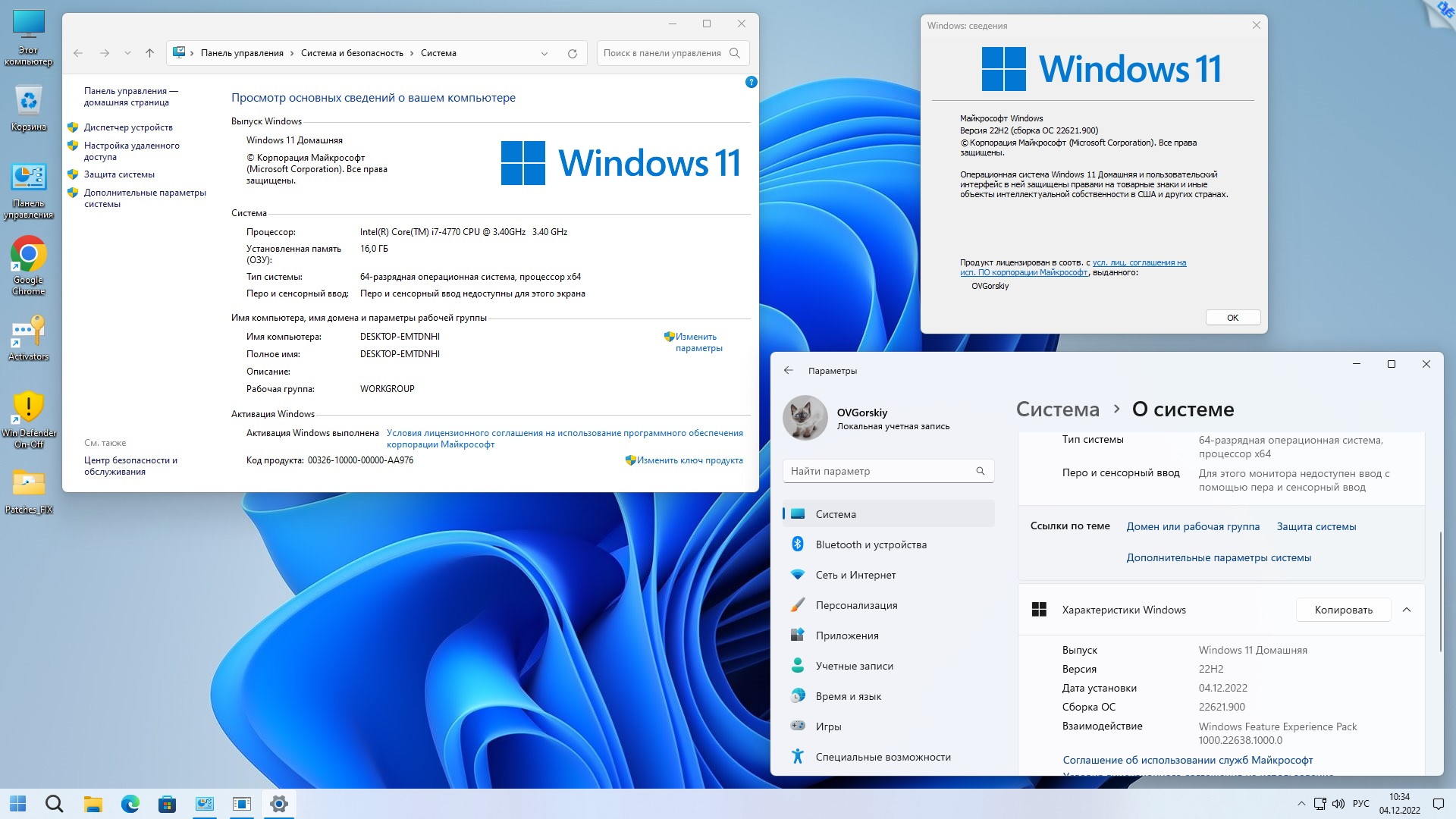This screenshot has height=819, width=1456.
Task: Open Время и язык settings
Action: point(888,696)
